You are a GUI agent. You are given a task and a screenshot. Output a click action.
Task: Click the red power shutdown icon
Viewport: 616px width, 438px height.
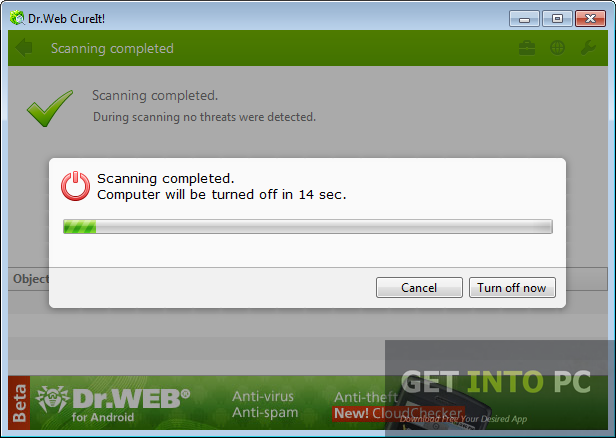(75, 186)
